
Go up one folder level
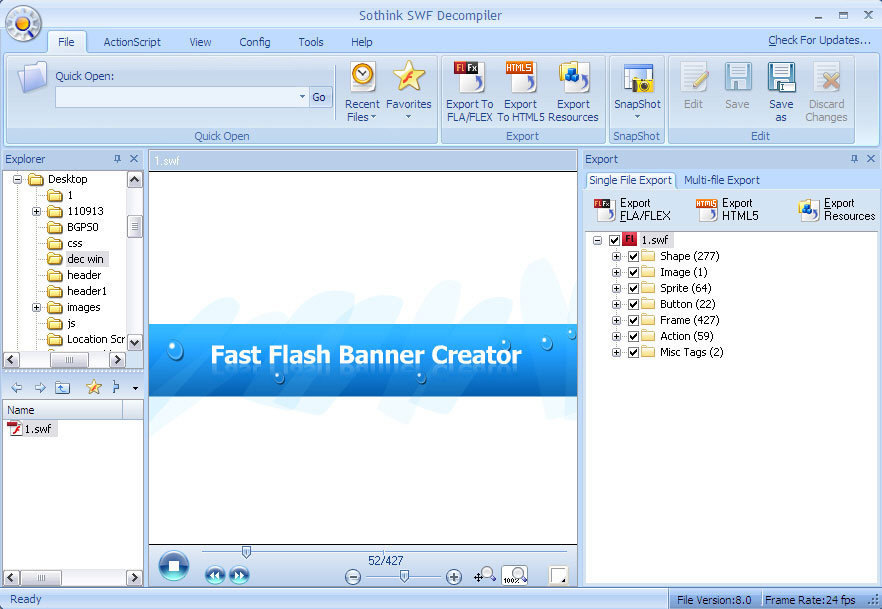tap(62, 387)
